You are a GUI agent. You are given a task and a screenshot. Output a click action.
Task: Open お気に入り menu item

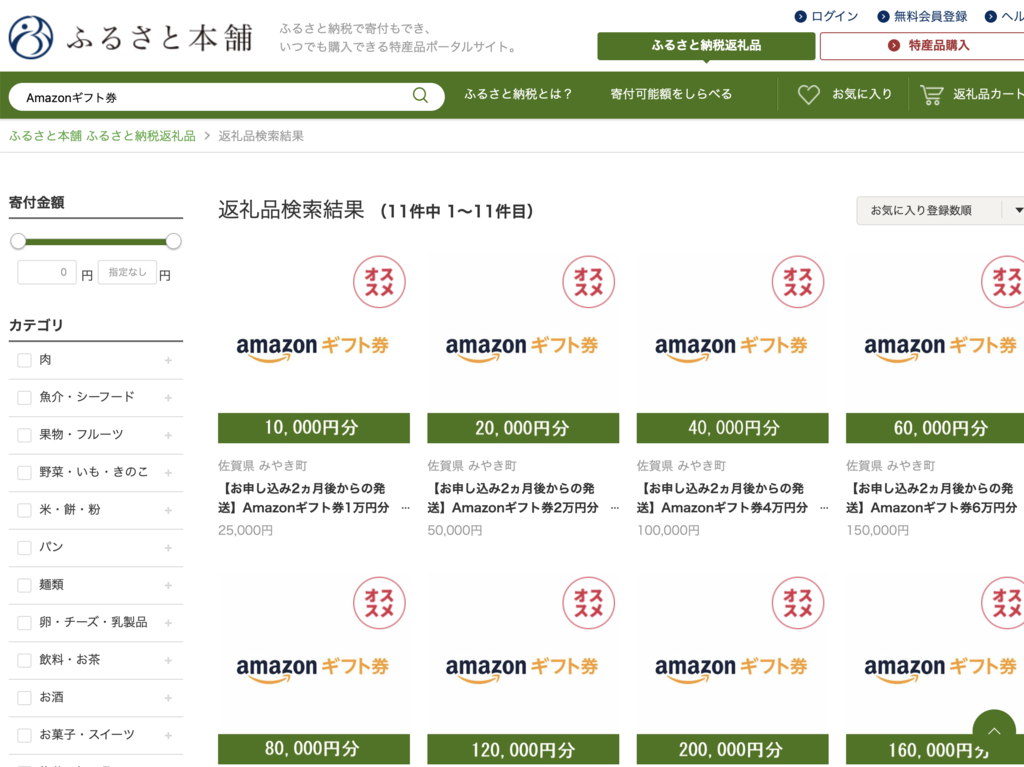point(845,95)
